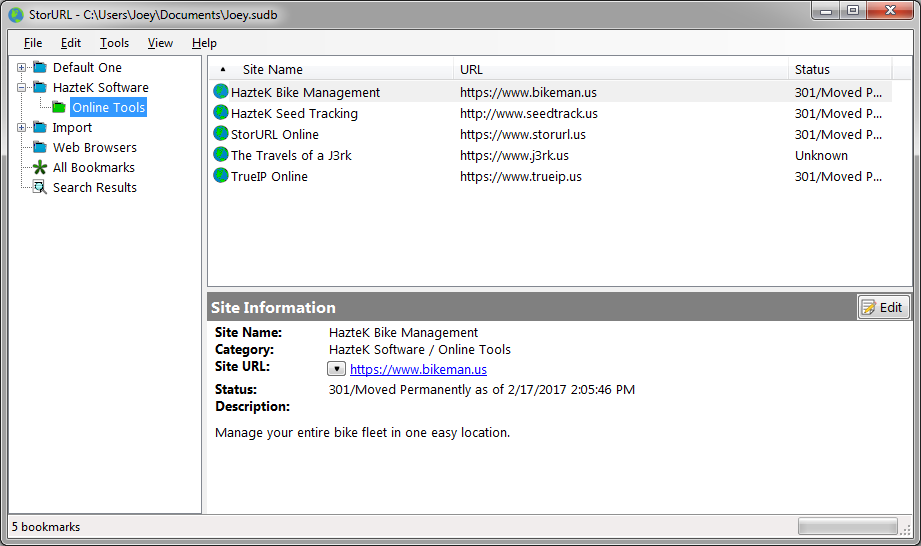This screenshot has width=921, height=546.
Task: Open the File menu
Action: [33, 43]
